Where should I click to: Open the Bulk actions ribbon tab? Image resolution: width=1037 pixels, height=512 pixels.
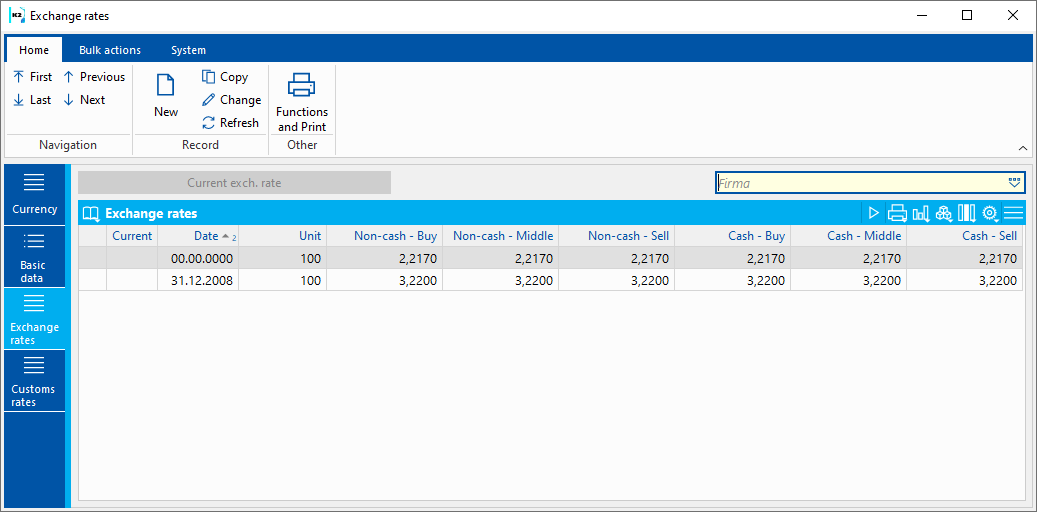(x=110, y=50)
